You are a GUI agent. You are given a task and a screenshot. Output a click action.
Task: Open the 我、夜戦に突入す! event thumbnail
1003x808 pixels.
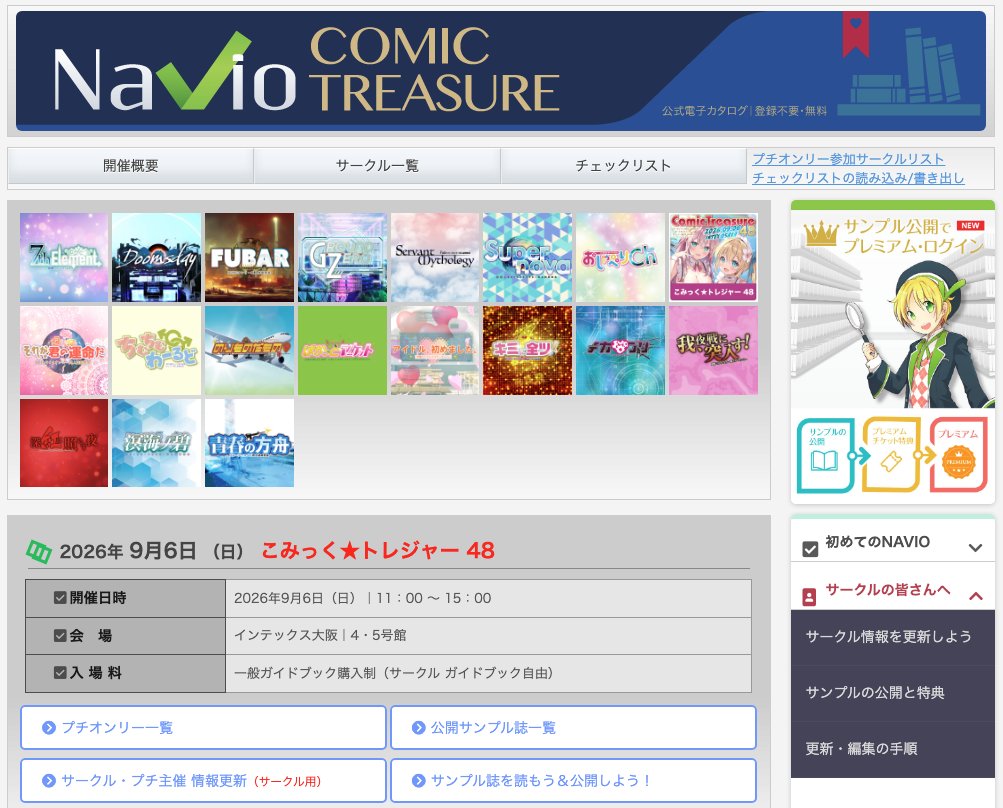[713, 350]
